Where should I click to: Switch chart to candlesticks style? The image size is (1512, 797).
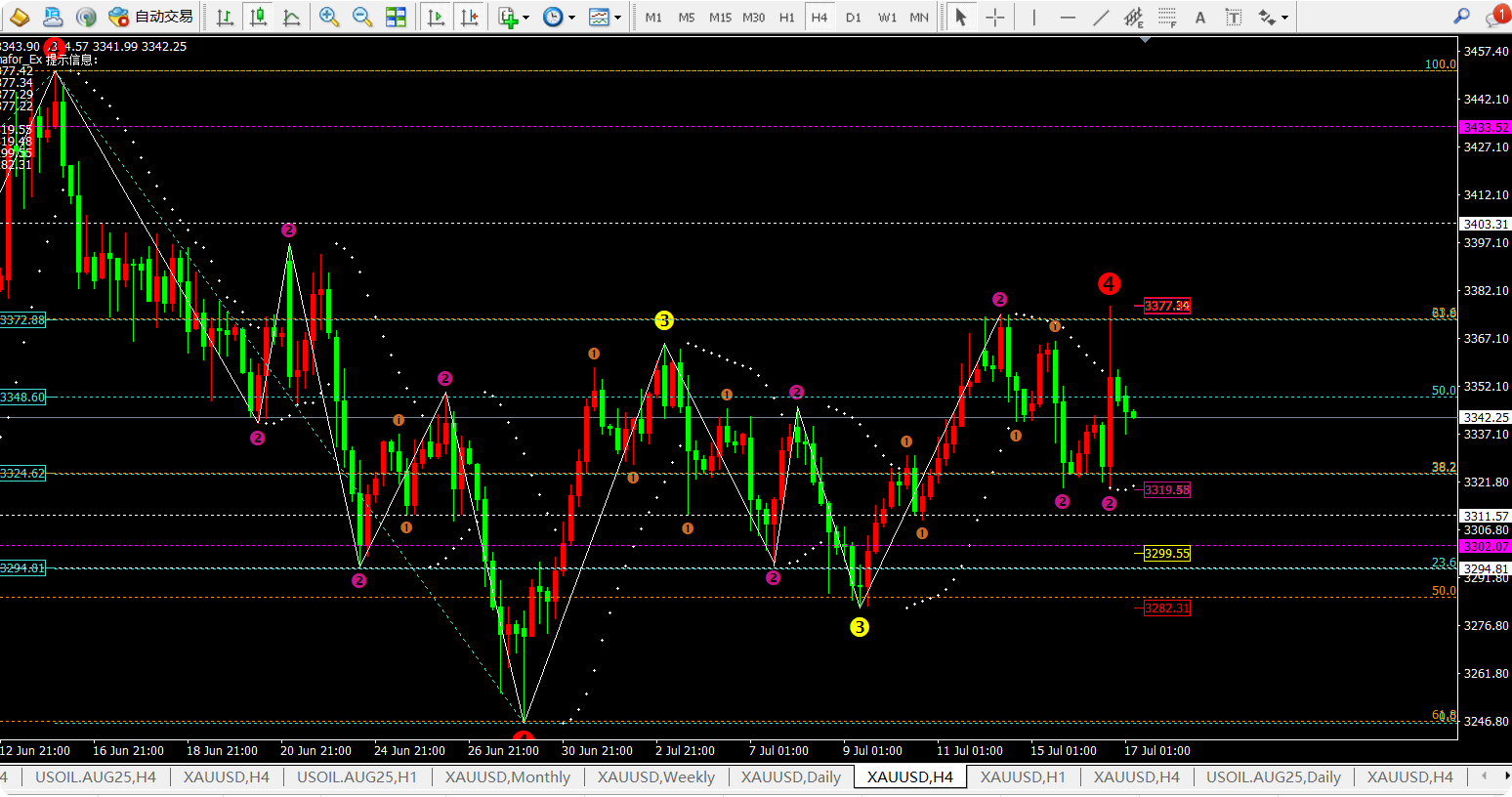tap(258, 17)
